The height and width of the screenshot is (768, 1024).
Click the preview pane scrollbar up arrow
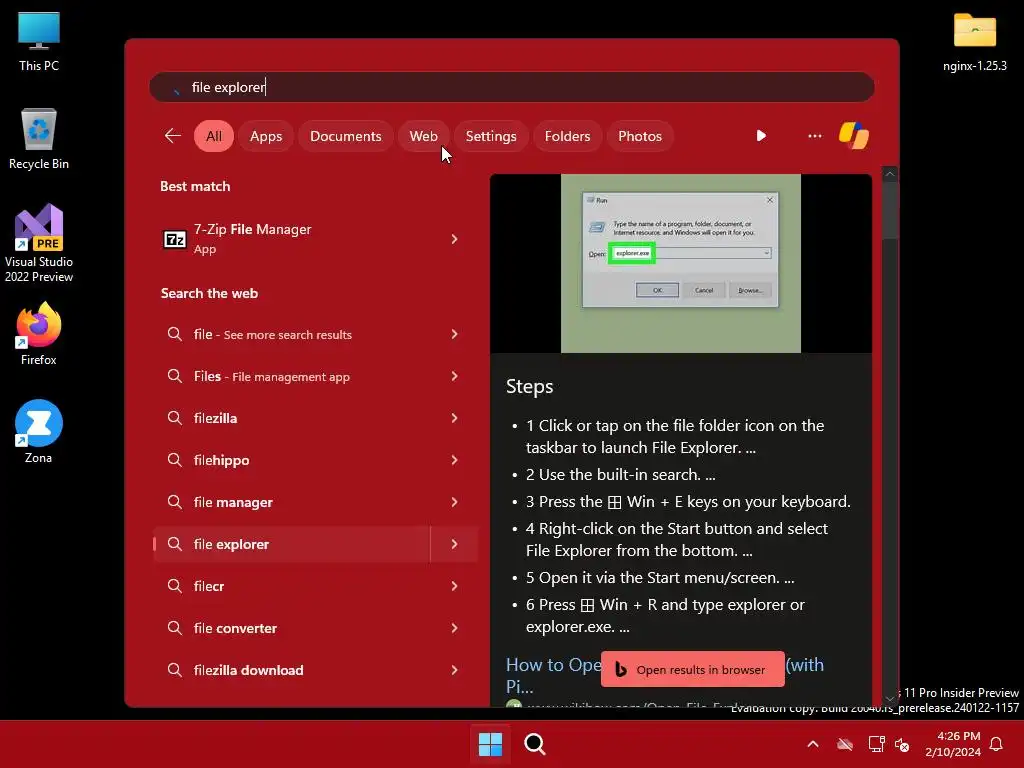(x=889, y=174)
